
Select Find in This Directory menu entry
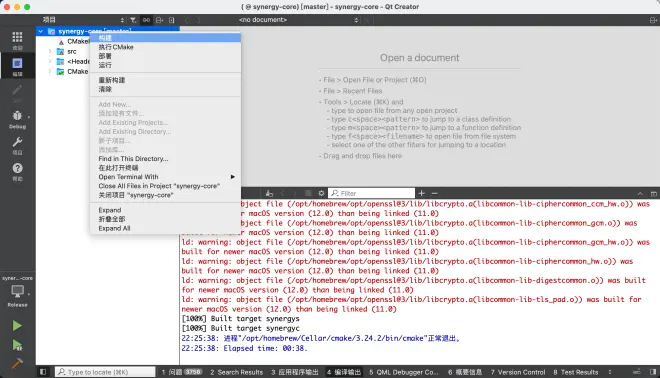point(165,159)
